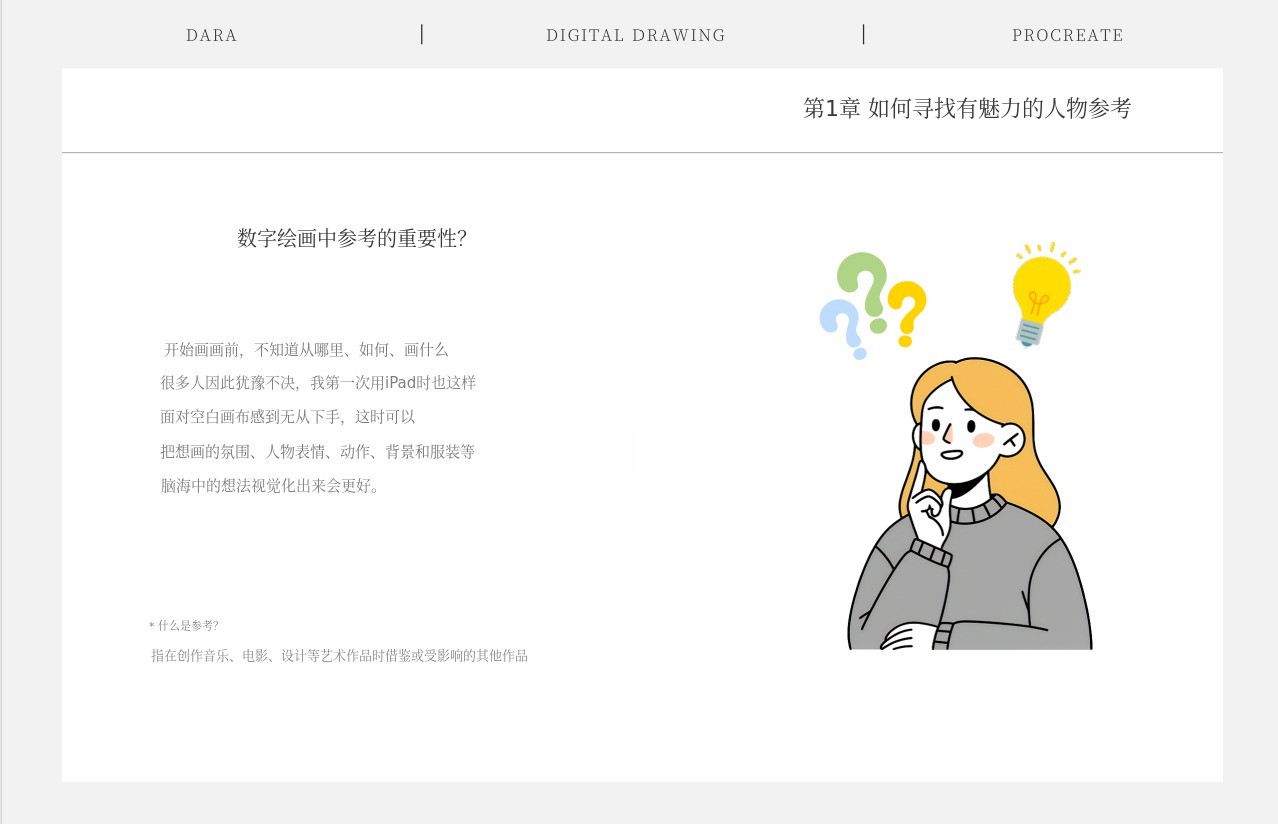Screen dimensions: 1278x824
Task: Click the small blue question mark
Action: pos(842,325)
